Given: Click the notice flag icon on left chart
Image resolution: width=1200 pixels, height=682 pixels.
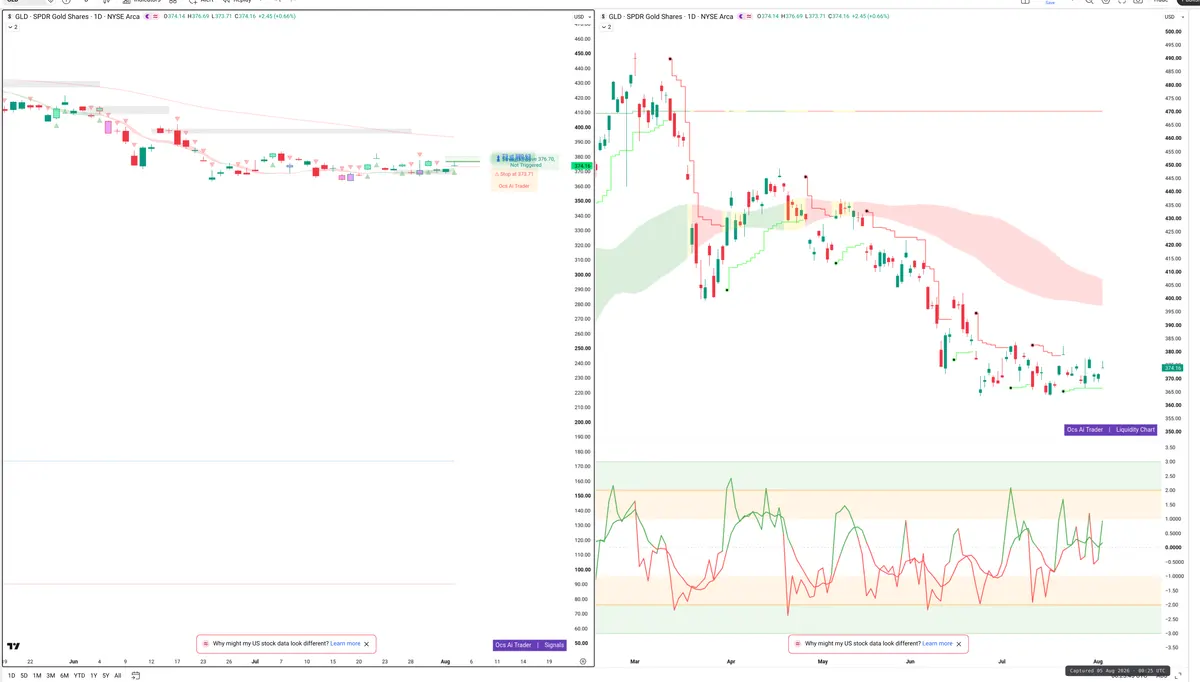Looking at the screenshot, I should (x=205, y=644).
